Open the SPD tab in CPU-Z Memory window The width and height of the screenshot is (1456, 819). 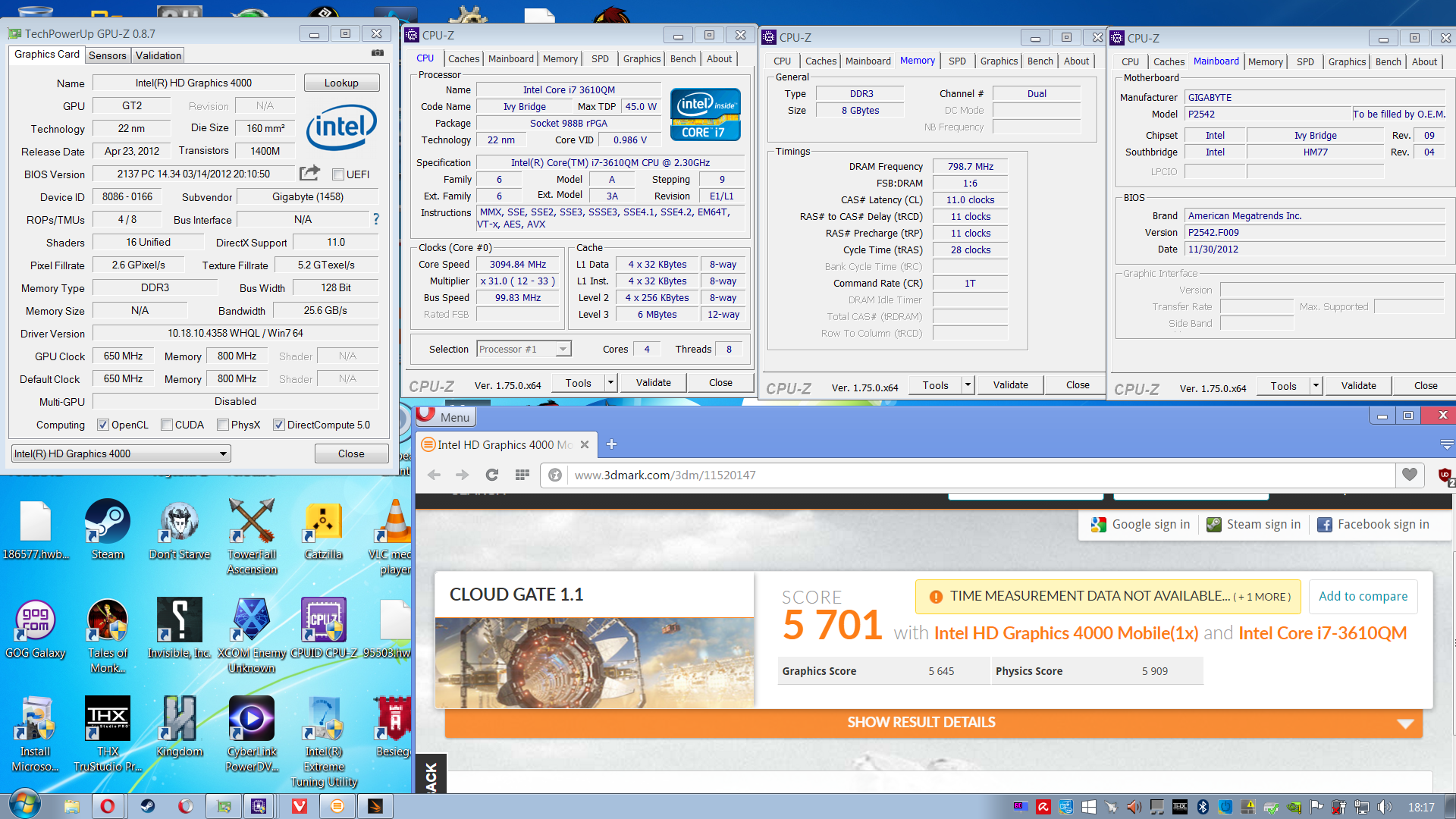(x=958, y=61)
